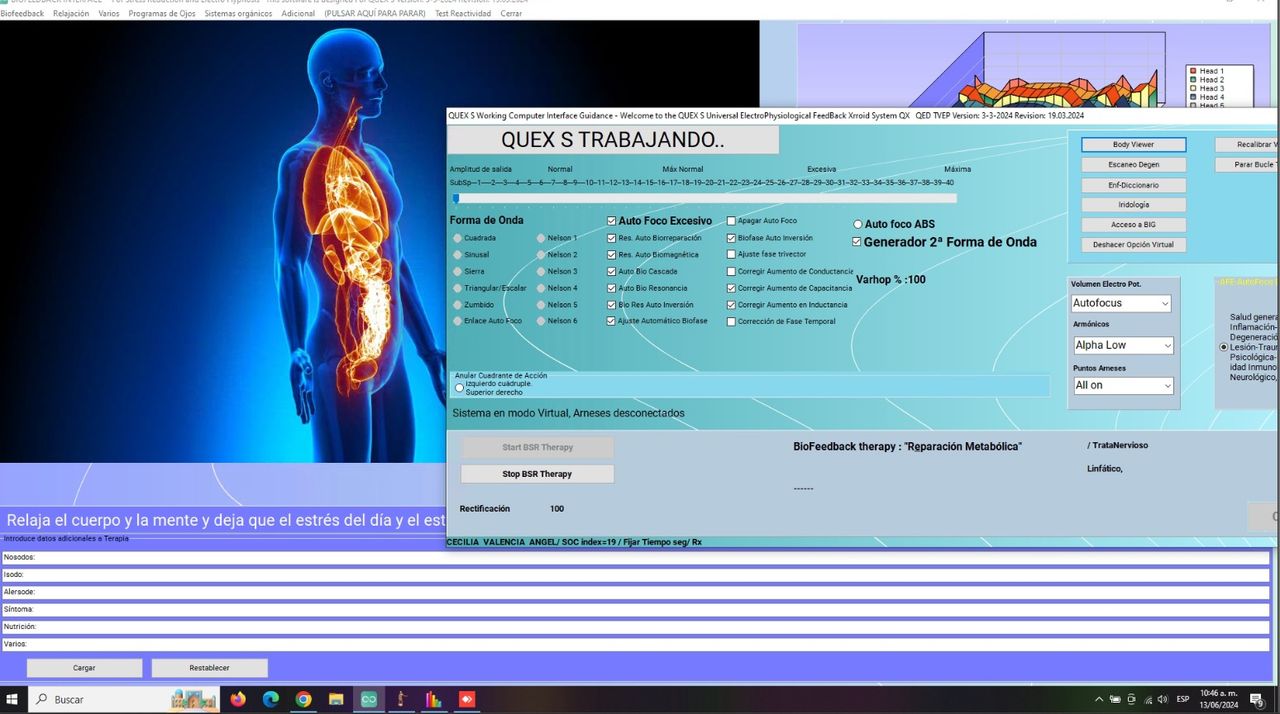Click the Nutrición input field
The width and height of the screenshot is (1280, 714).
636,627
